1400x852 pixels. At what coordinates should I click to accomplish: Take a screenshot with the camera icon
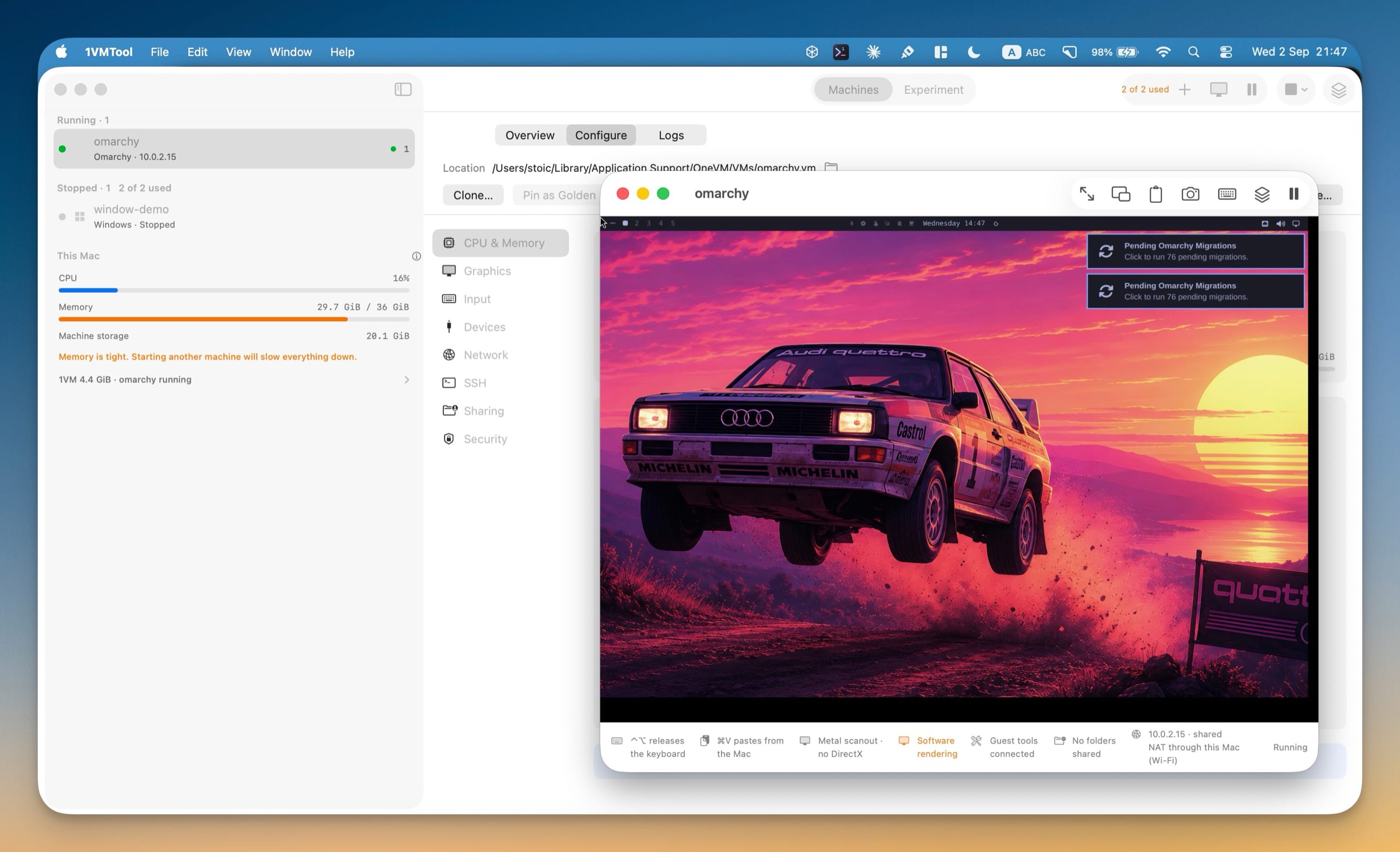pyautogui.click(x=1190, y=194)
